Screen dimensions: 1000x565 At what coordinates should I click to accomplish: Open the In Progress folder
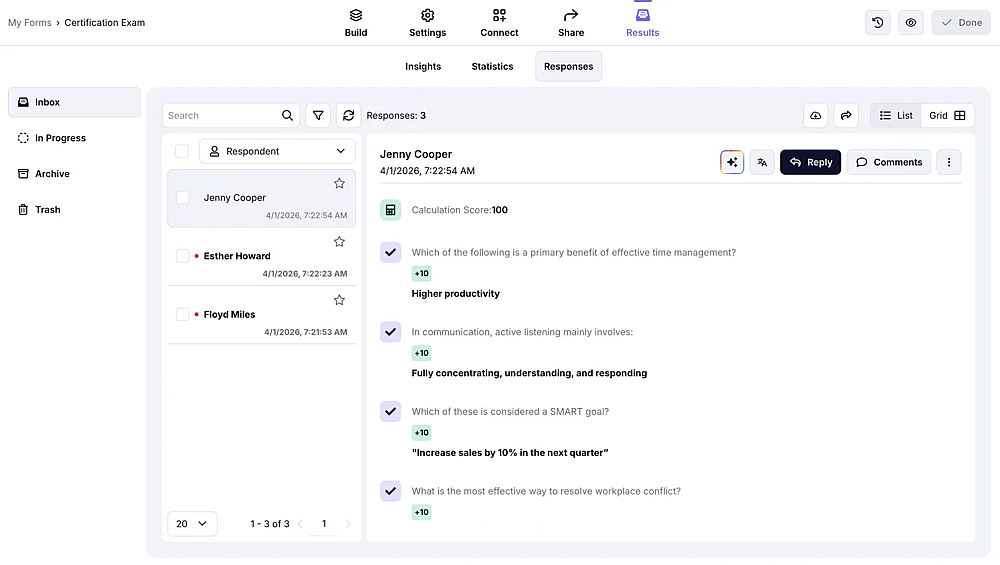point(74,138)
